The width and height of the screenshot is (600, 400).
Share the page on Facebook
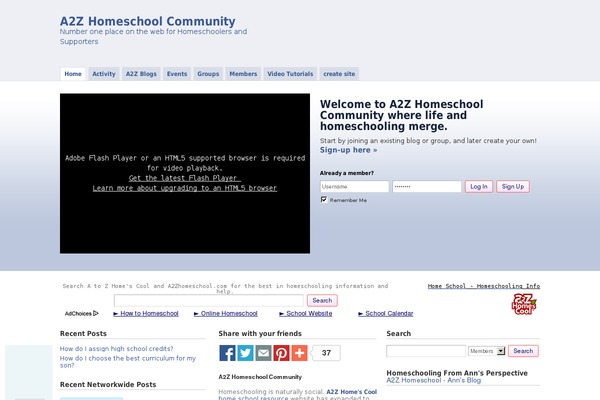[x=227, y=353]
